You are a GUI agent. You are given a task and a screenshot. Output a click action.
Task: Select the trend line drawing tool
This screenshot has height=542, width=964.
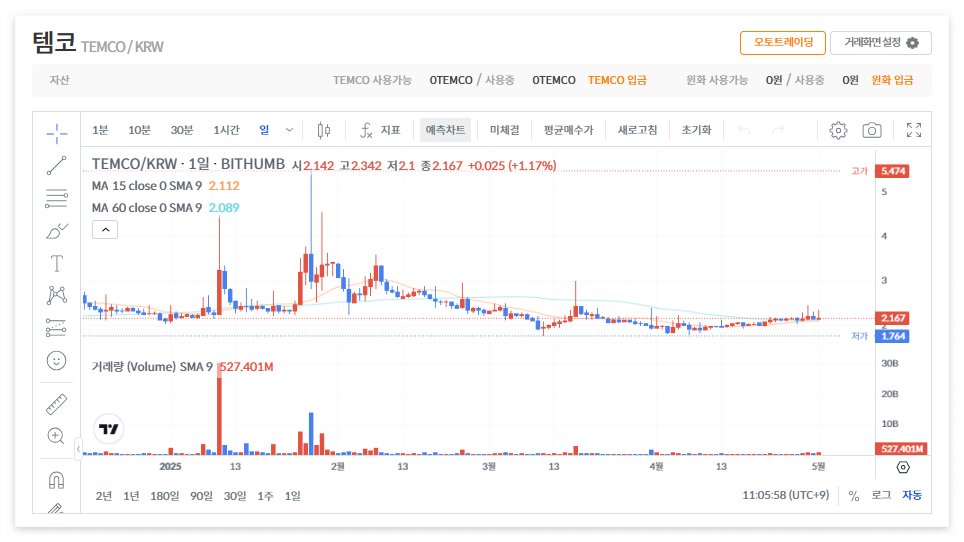point(57,165)
